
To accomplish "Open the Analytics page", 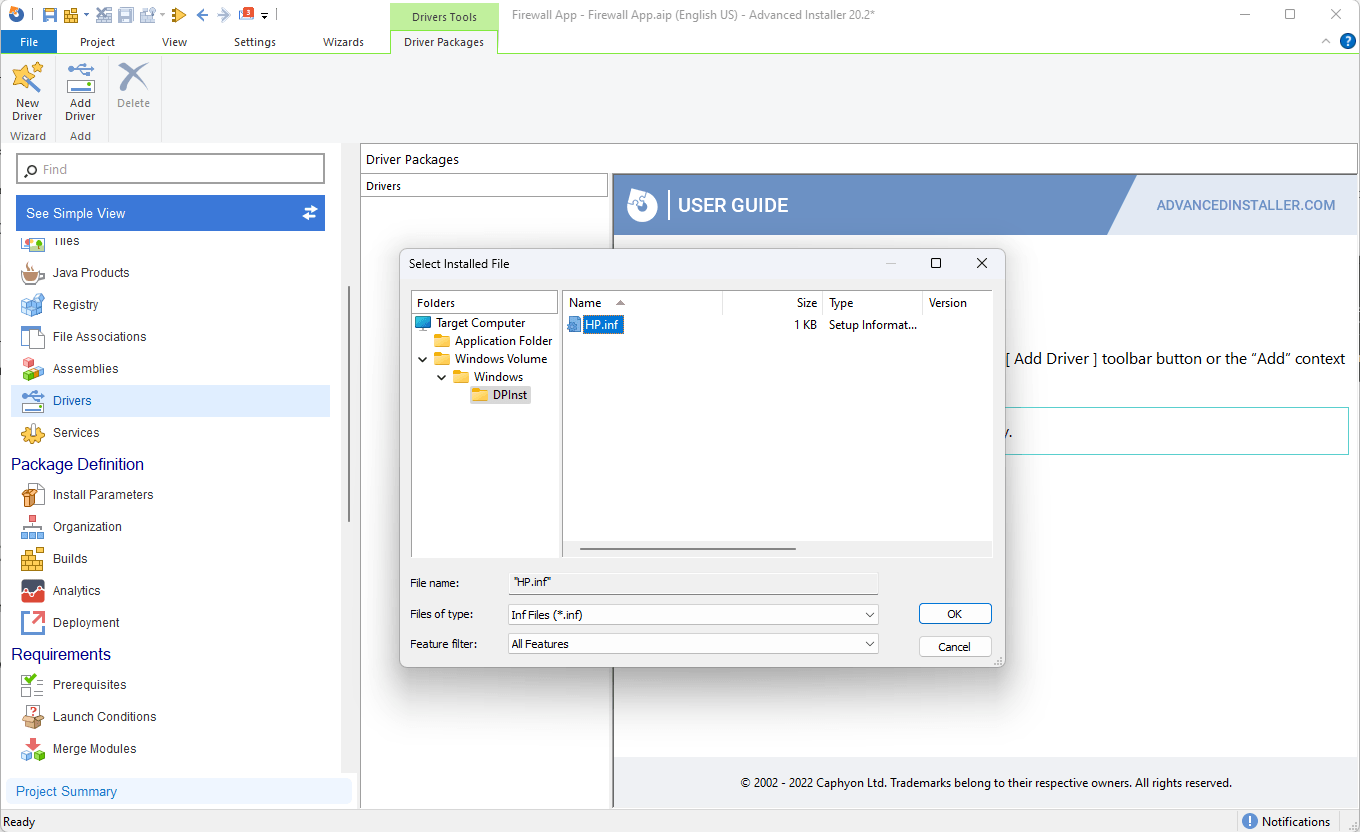I will click(76, 591).
